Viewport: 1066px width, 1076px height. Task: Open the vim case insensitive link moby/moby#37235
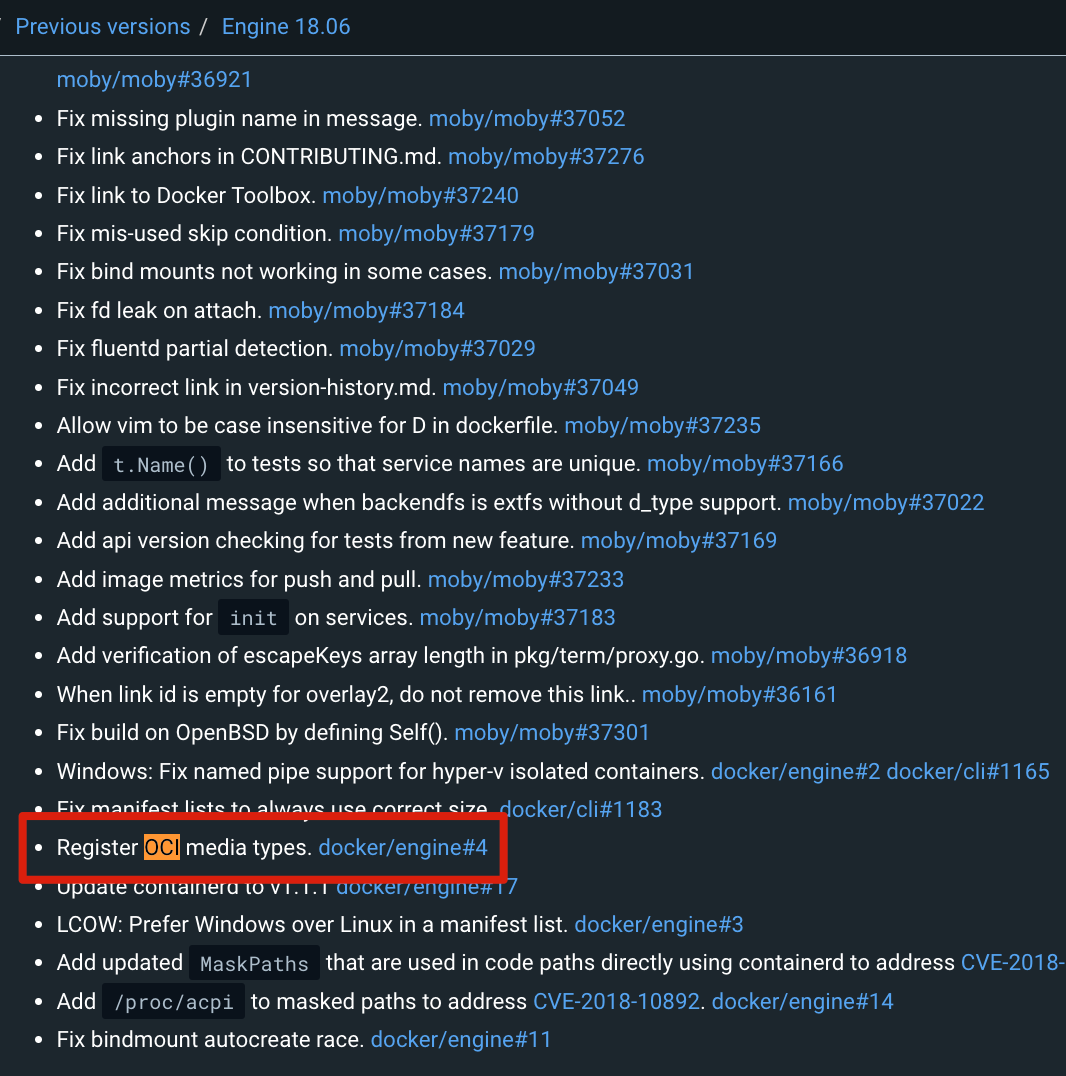[x=662, y=425]
